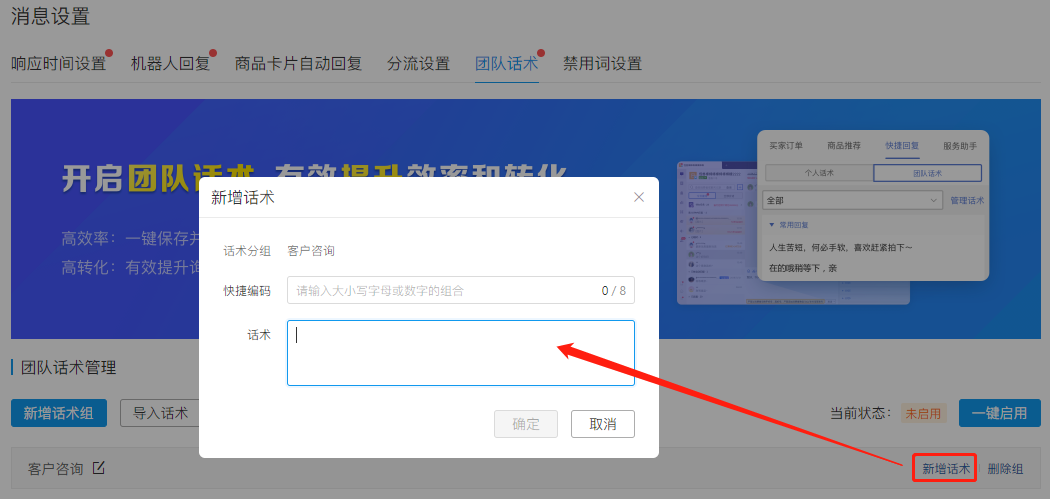1050x499 pixels.
Task: Click inside the 话术 text area
Action: [460, 353]
